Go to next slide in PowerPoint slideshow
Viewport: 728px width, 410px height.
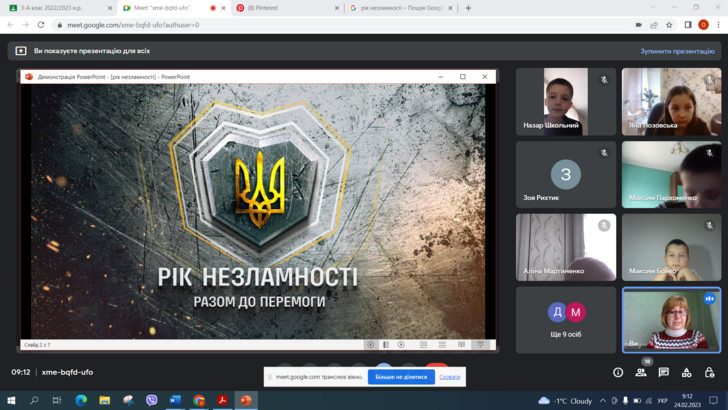(x=401, y=345)
